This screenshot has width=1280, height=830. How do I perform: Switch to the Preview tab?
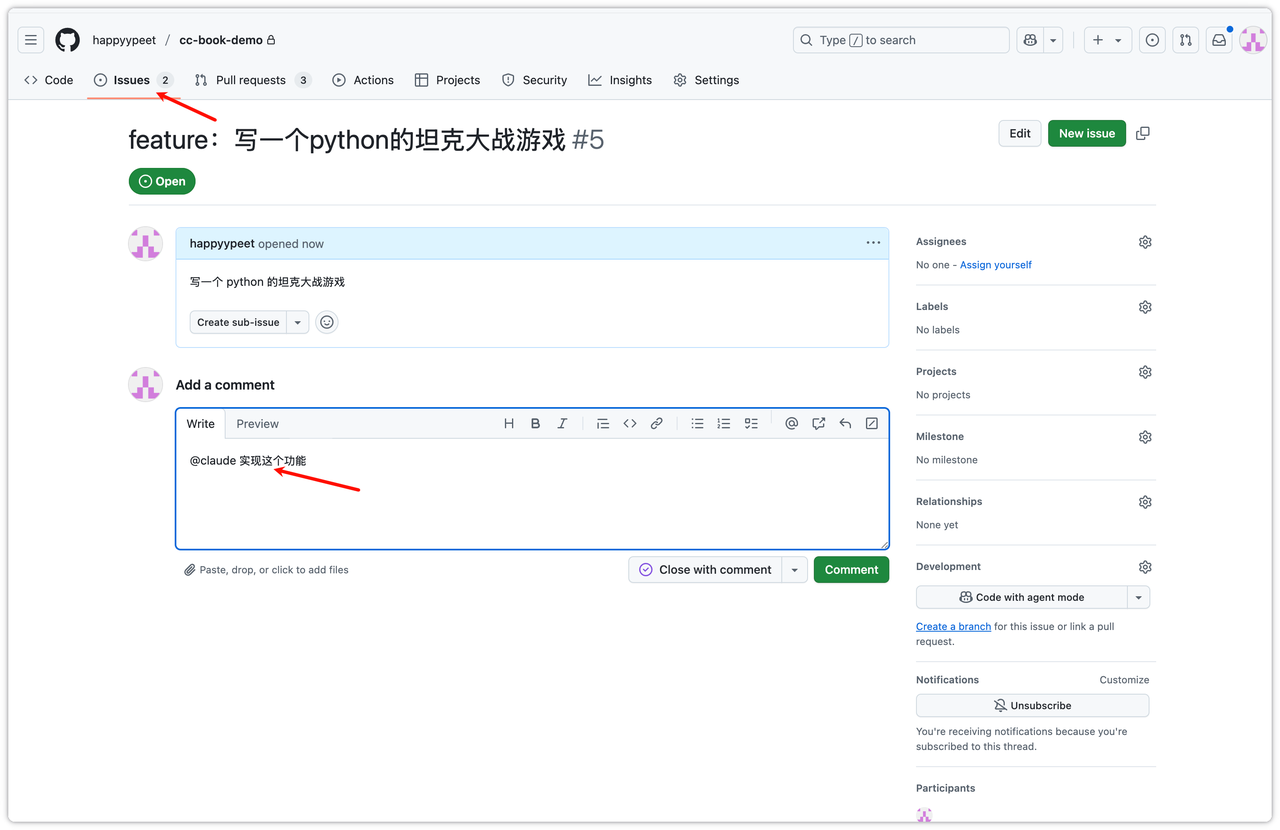(257, 424)
